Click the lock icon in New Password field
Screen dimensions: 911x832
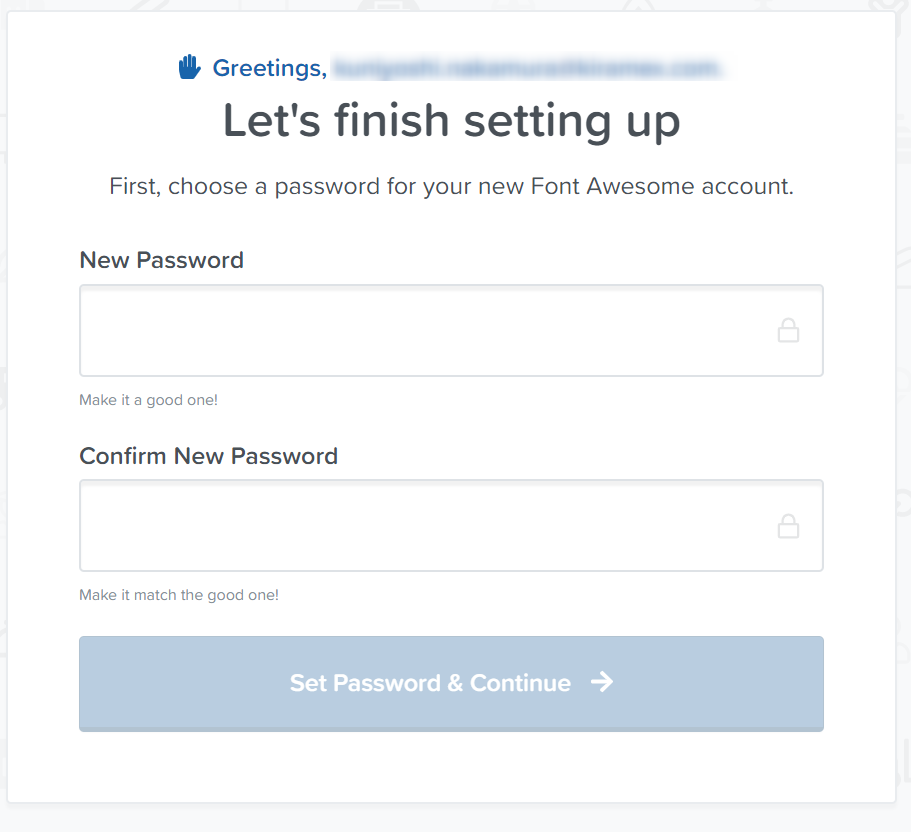[x=788, y=331]
